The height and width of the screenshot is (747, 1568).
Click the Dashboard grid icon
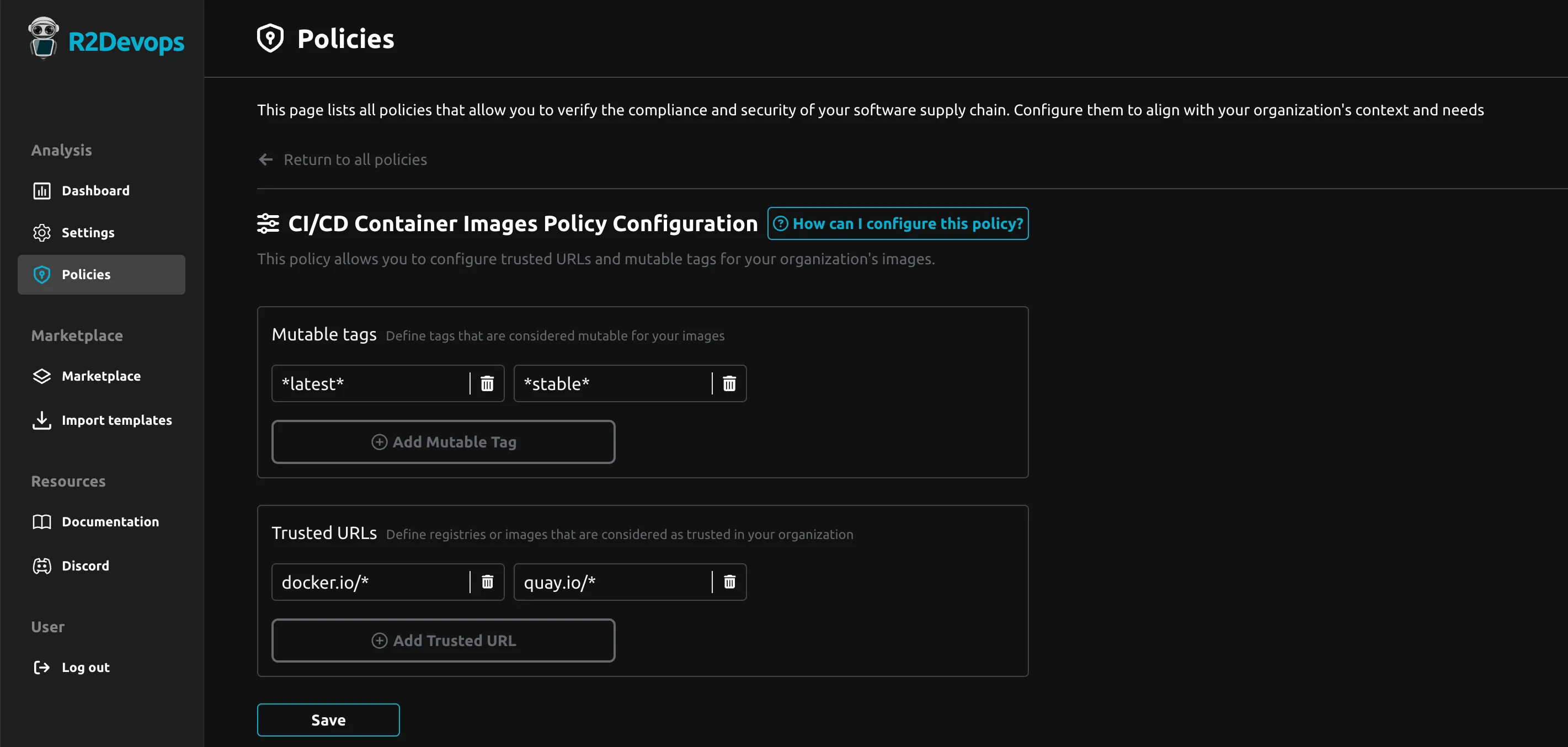tap(41, 190)
